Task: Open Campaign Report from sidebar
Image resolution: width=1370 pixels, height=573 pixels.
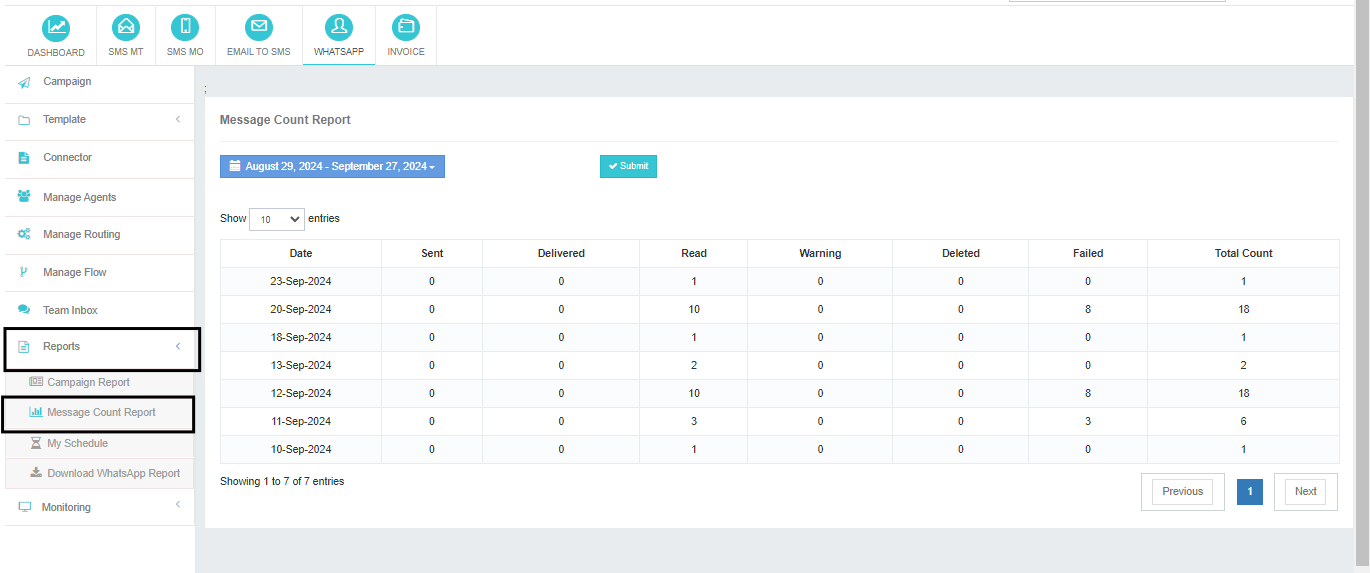Action: point(88,382)
